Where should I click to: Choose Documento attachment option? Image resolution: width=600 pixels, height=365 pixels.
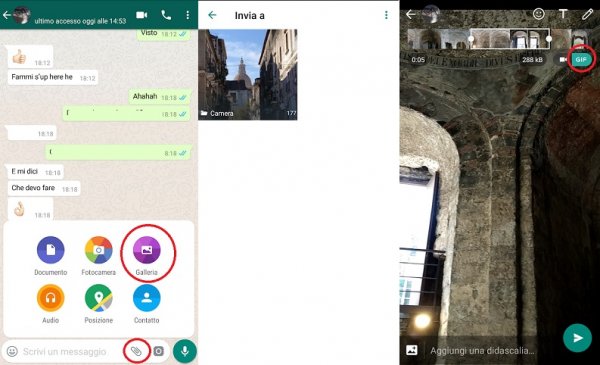coord(51,256)
